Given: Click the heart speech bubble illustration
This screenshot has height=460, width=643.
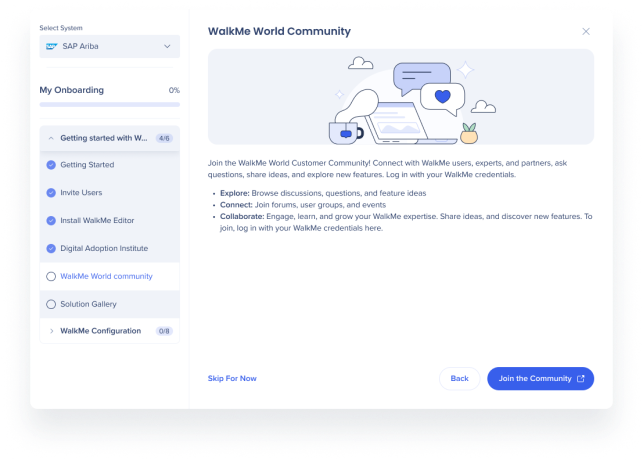Looking at the screenshot, I should (x=442, y=99).
